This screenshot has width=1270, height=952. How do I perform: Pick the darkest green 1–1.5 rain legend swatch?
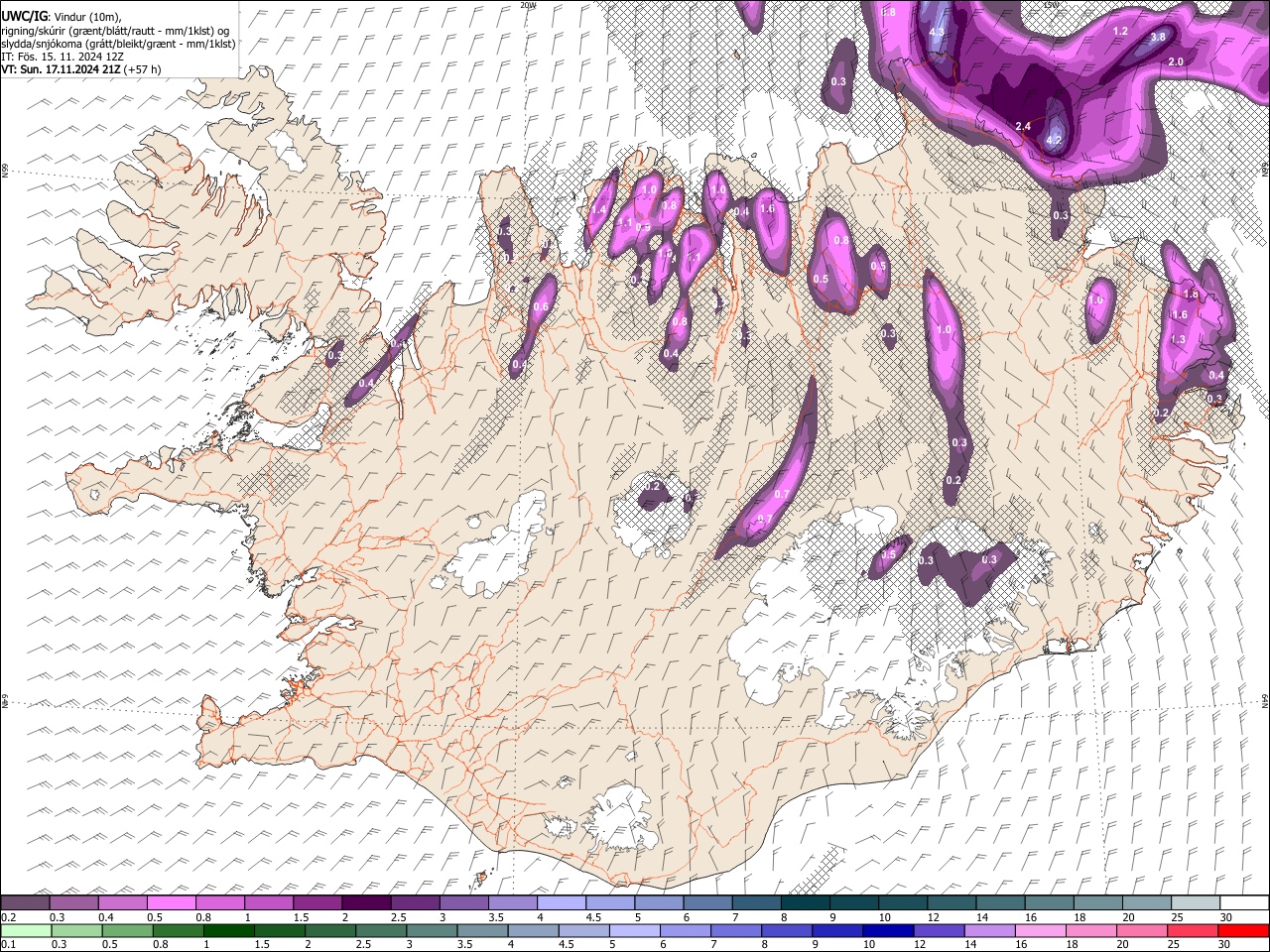[x=229, y=930]
